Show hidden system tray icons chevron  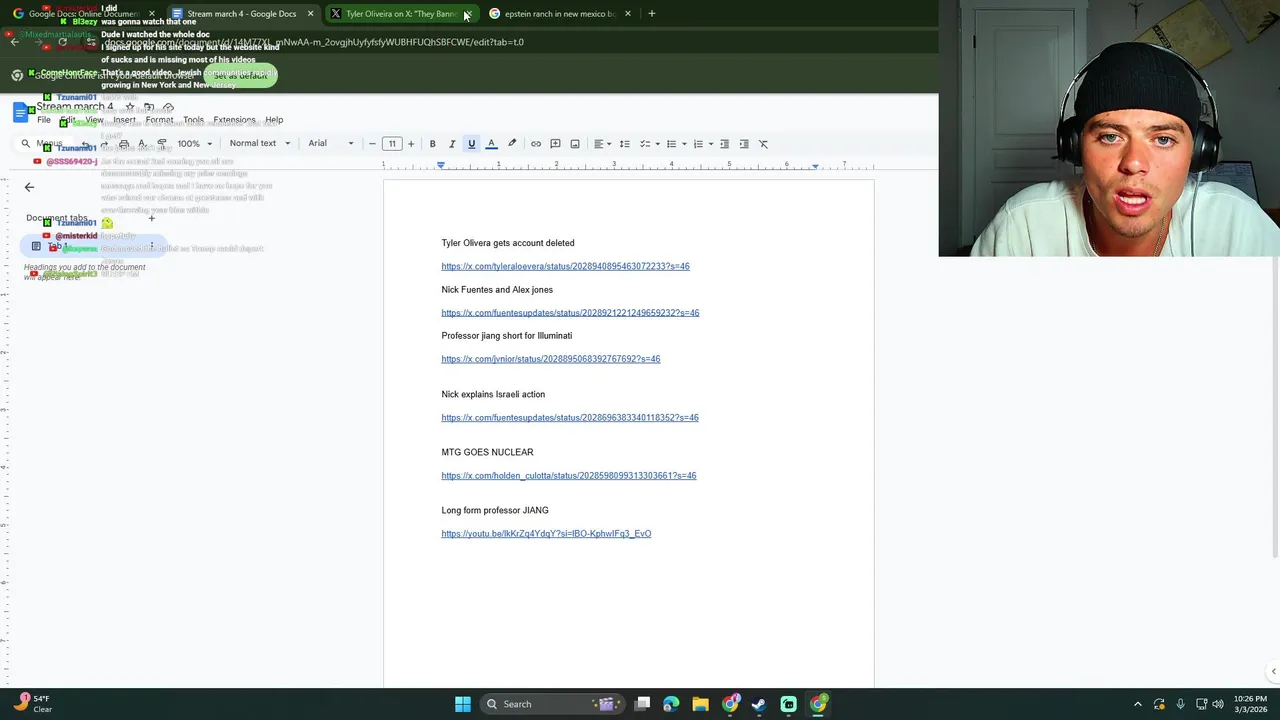(1138, 704)
